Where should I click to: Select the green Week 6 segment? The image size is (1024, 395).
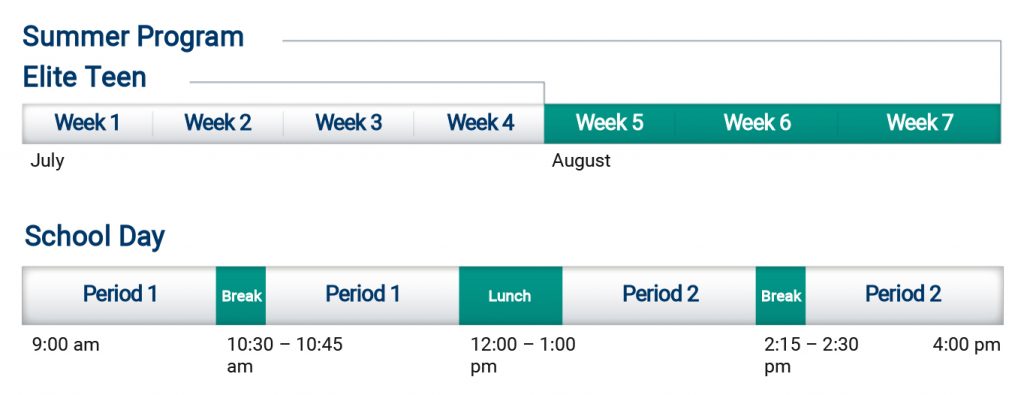coord(756,123)
